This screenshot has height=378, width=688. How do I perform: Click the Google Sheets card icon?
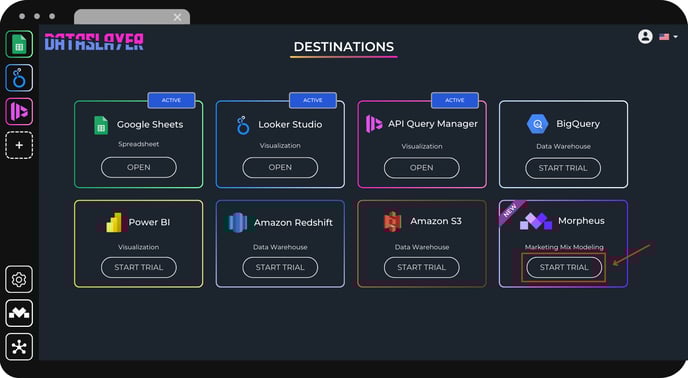(101, 126)
